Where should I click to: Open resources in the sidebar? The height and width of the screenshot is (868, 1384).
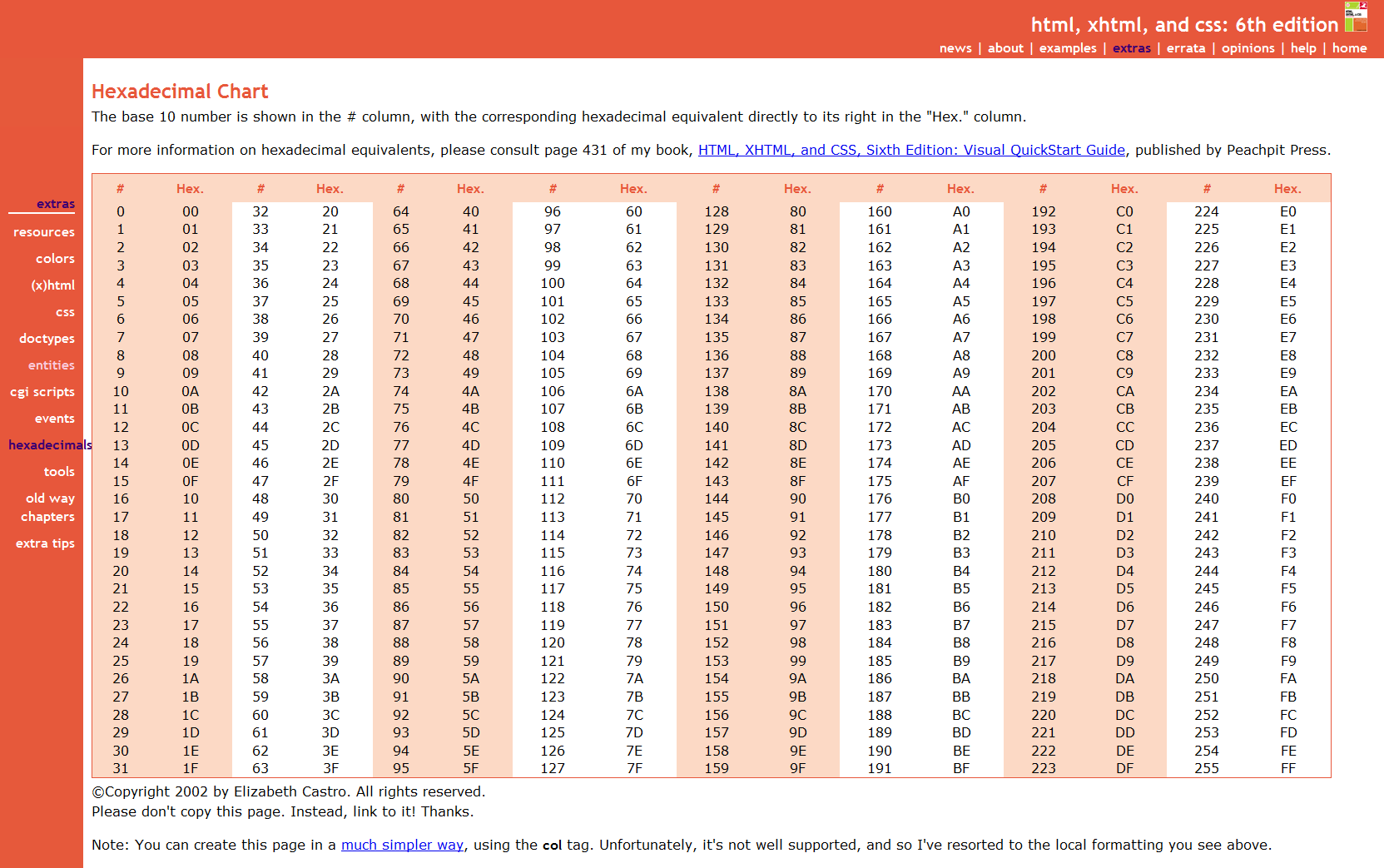click(44, 232)
